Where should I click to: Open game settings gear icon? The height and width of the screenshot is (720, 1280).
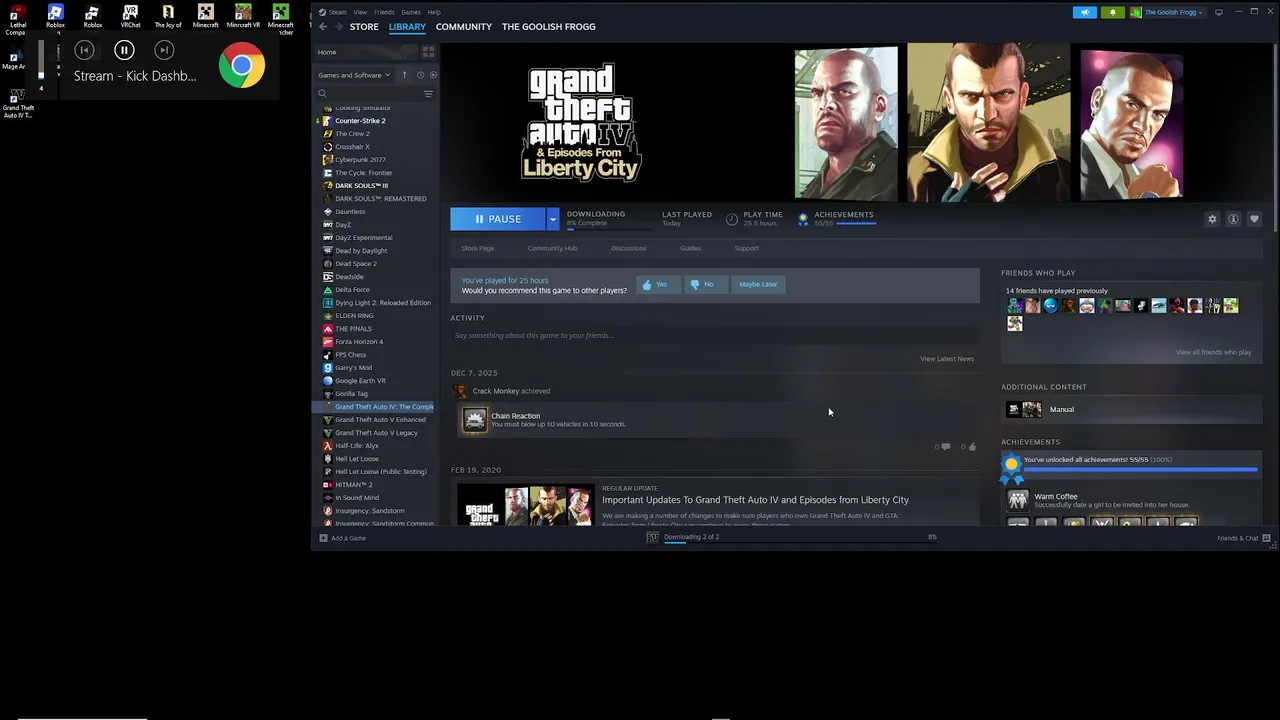[1212, 219]
